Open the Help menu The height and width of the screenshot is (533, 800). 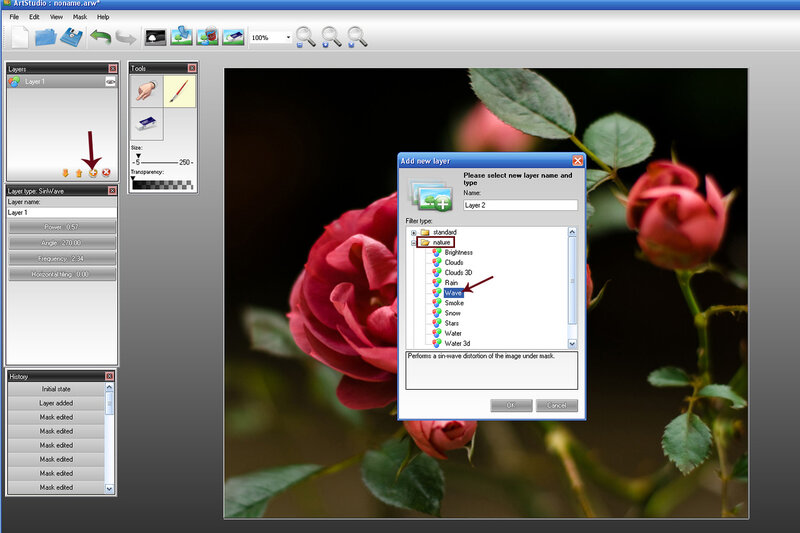(x=103, y=17)
